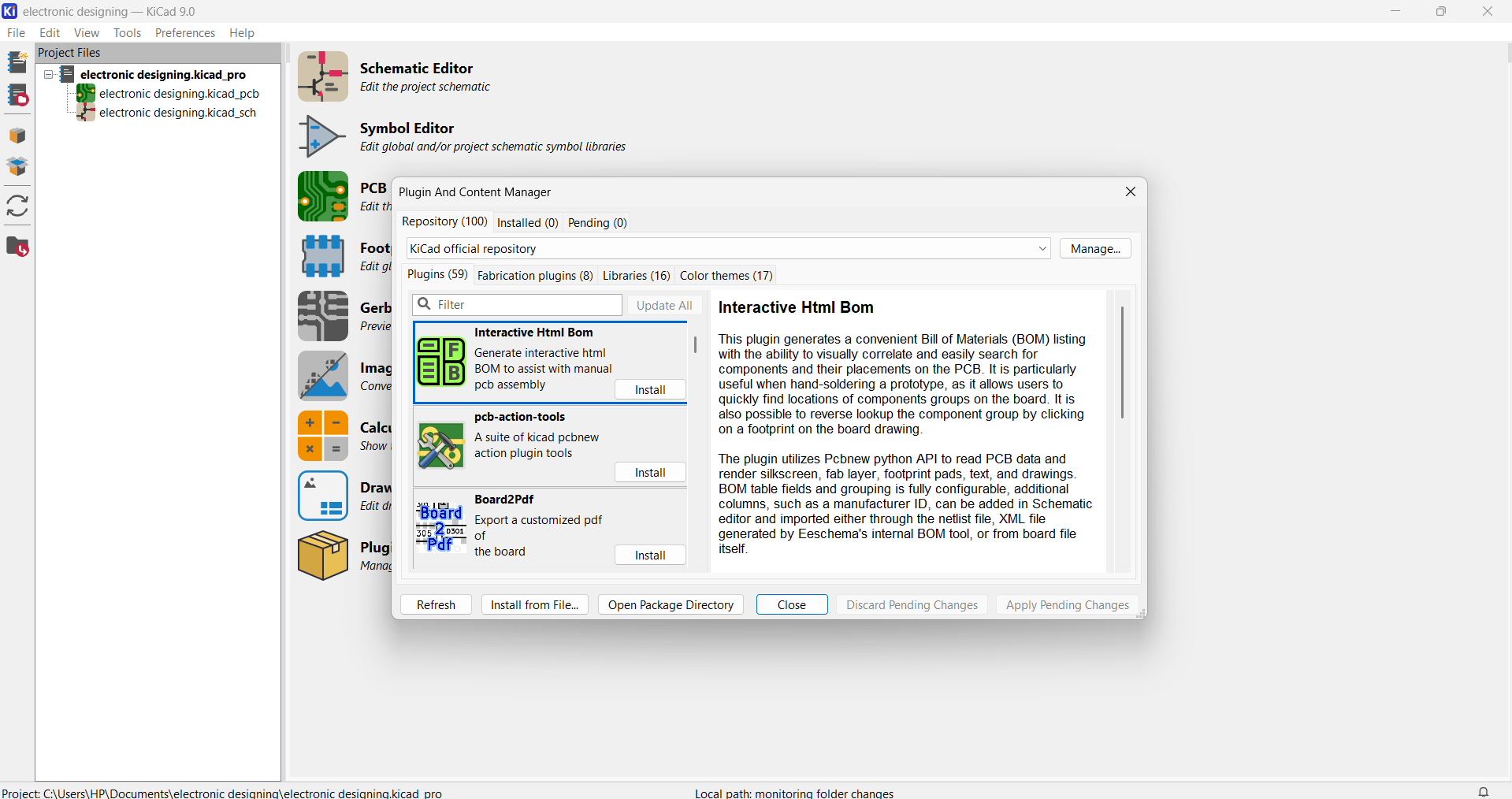Select the Color themes (17) tab
Image resolution: width=1512 pixels, height=799 pixels.
pos(726,276)
